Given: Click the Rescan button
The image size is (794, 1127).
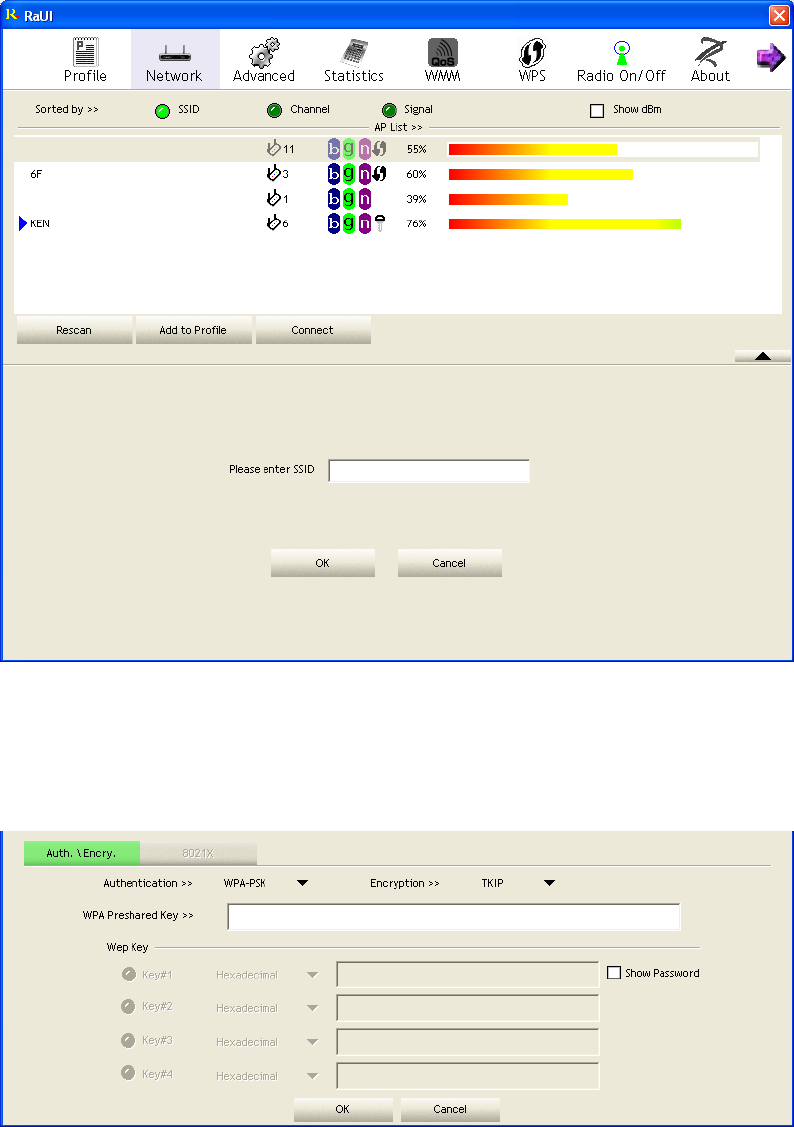Looking at the screenshot, I should 75,330.
